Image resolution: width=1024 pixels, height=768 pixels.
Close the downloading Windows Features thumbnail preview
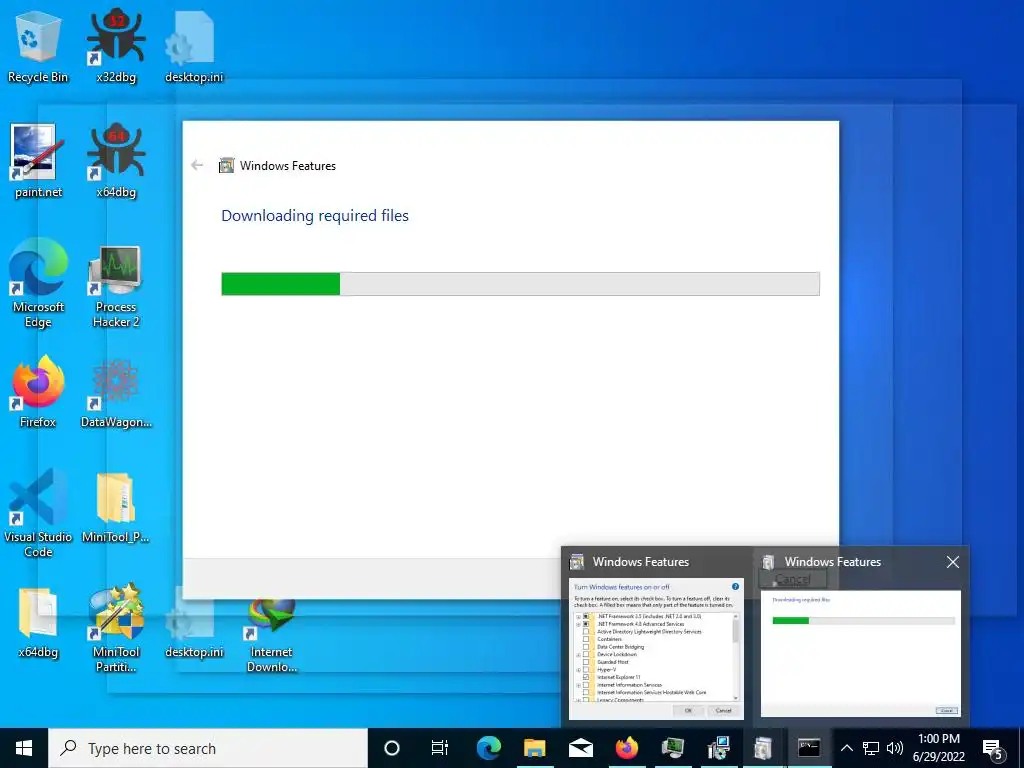(x=953, y=562)
